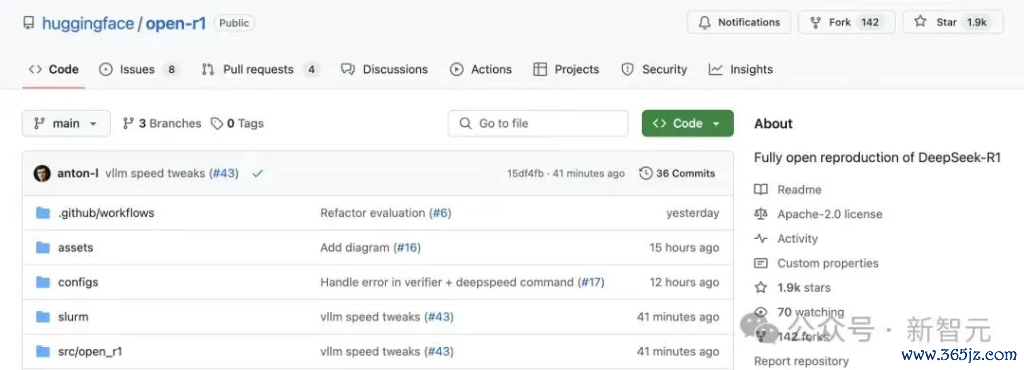Open anton-l author link
This screenshot has height=370, width=1024.
tap(78, 174)
